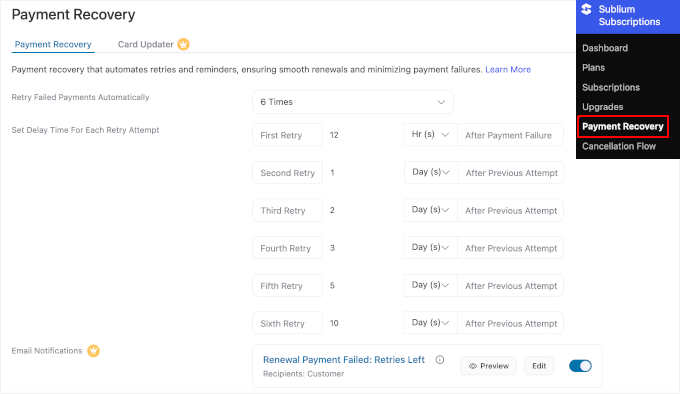The width and height of the screenshot is (680, 394).
Task: Open the Second Retry Day(s) unit dropdown
Action: point(431,173)
